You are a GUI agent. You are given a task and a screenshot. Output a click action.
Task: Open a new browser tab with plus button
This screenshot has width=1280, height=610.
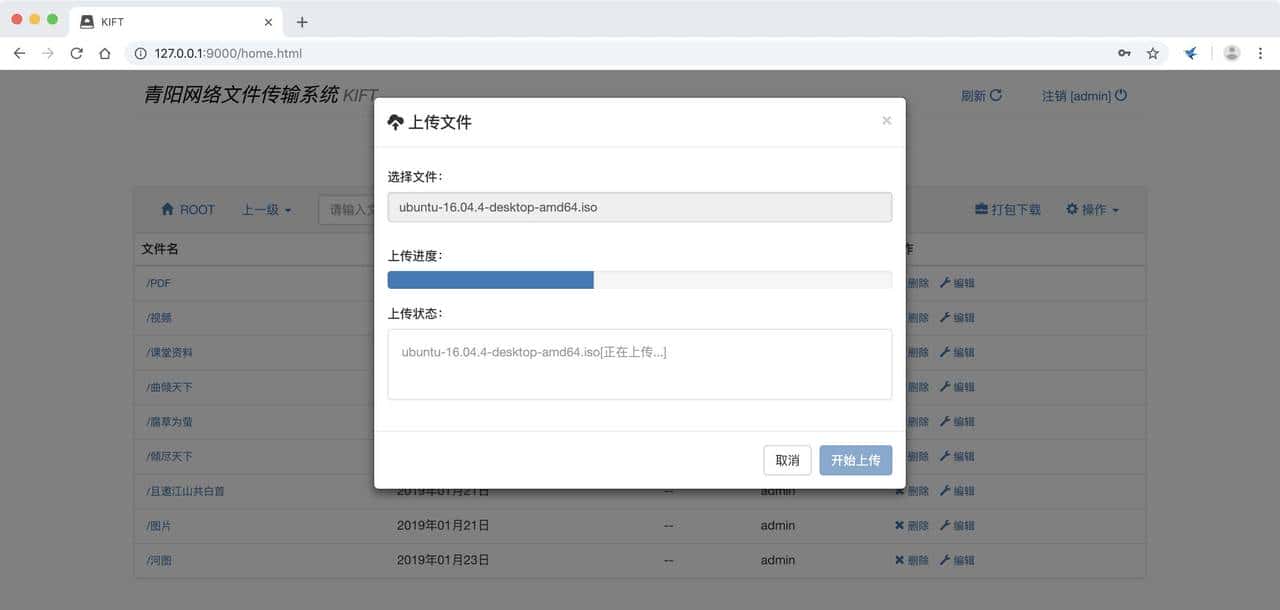point(302,21)
